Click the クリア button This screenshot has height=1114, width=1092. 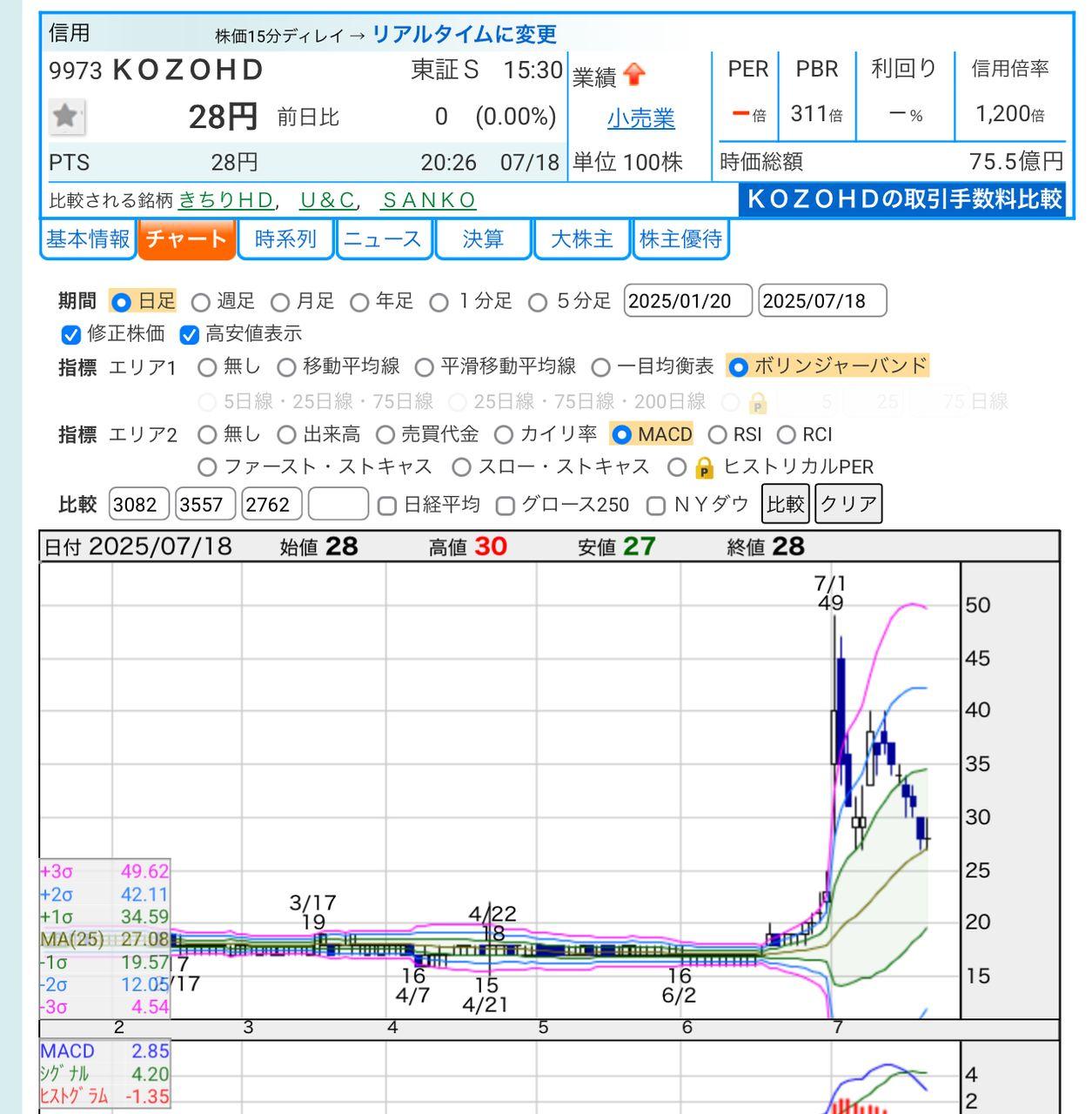tap(847, 504)
